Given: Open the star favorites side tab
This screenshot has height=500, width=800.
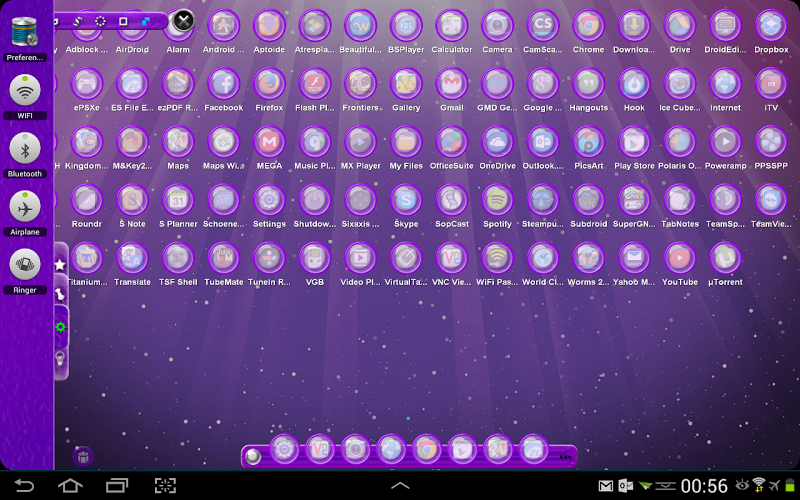Looking at the screenshot, I should (x=60, y=264).
